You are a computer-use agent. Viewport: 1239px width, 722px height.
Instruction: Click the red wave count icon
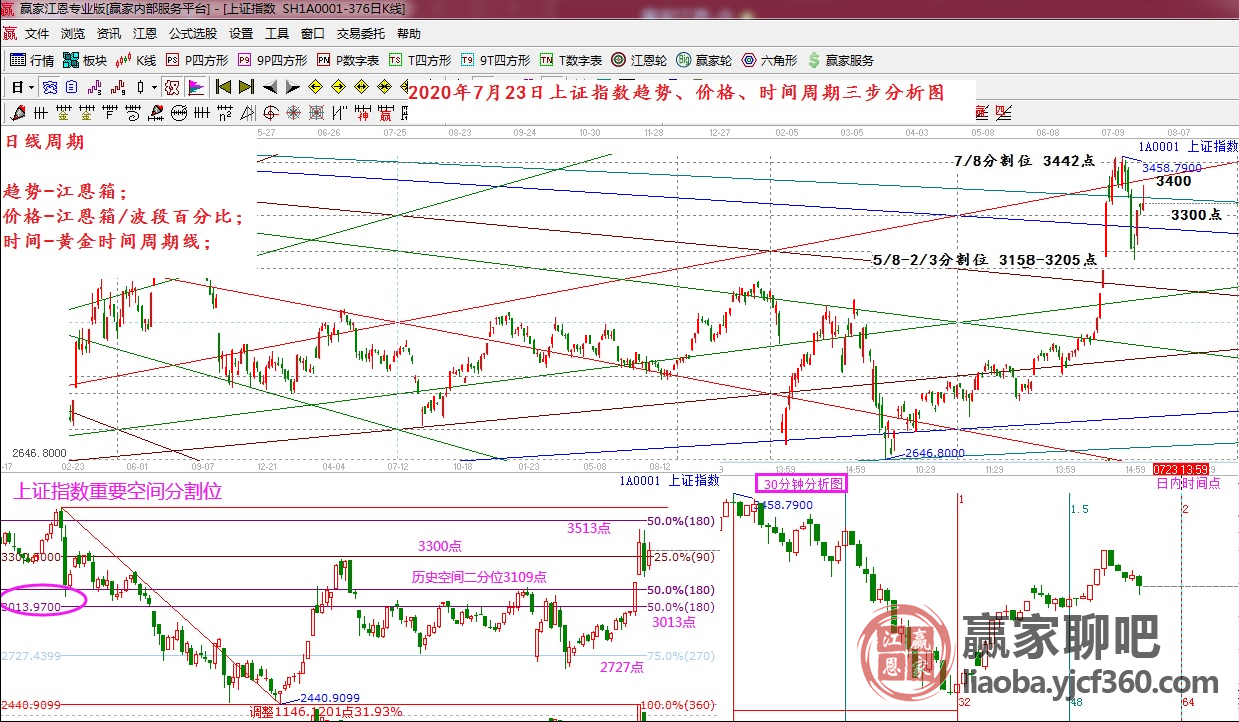click(118, 87)
